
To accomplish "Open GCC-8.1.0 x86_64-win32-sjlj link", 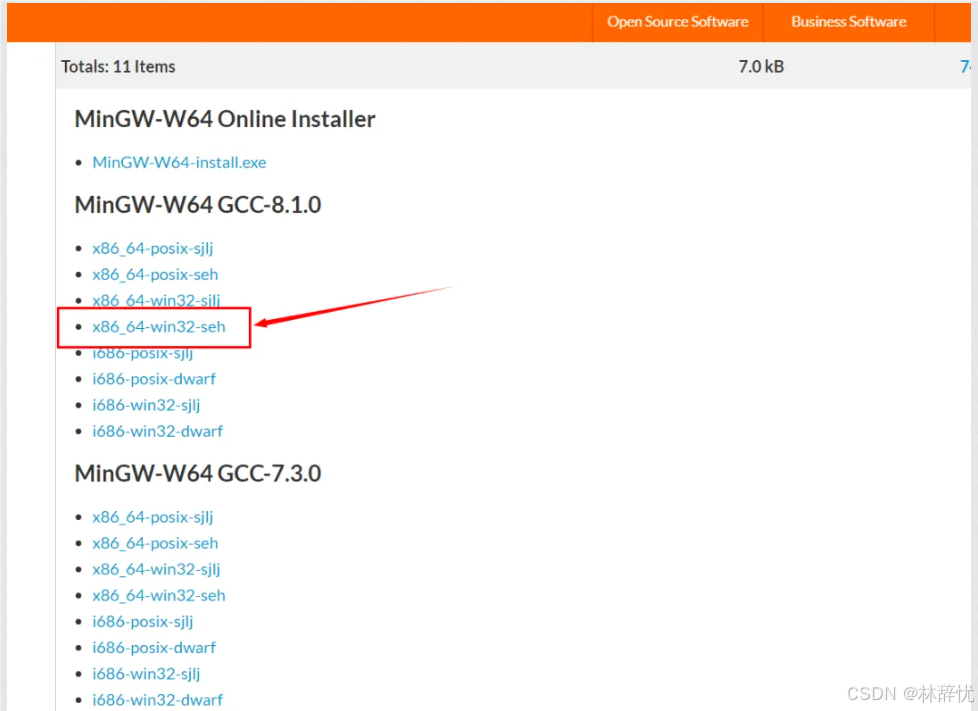I will coord(156,300).
